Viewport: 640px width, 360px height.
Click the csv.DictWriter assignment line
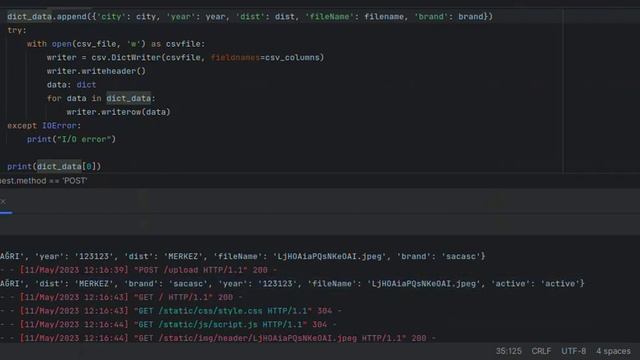[185, 58]
